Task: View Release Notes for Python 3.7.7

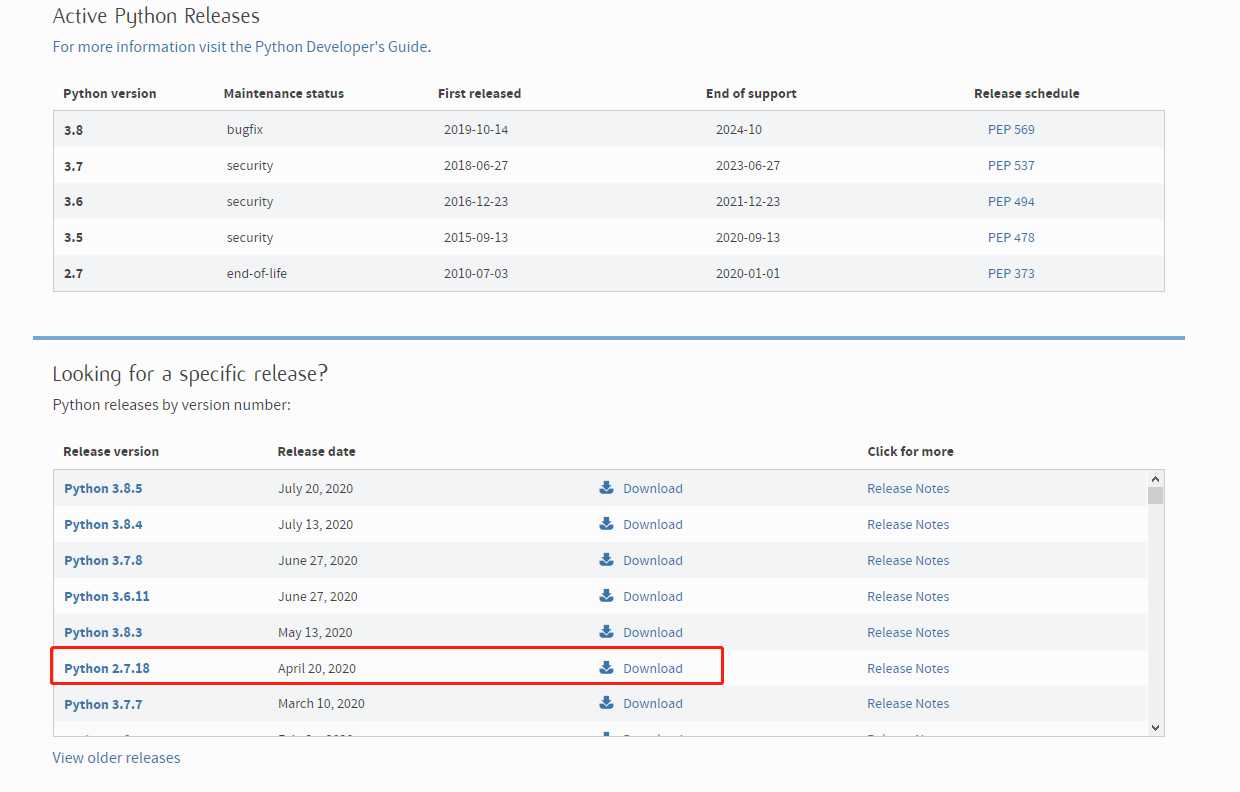Action: coord(908,704)
